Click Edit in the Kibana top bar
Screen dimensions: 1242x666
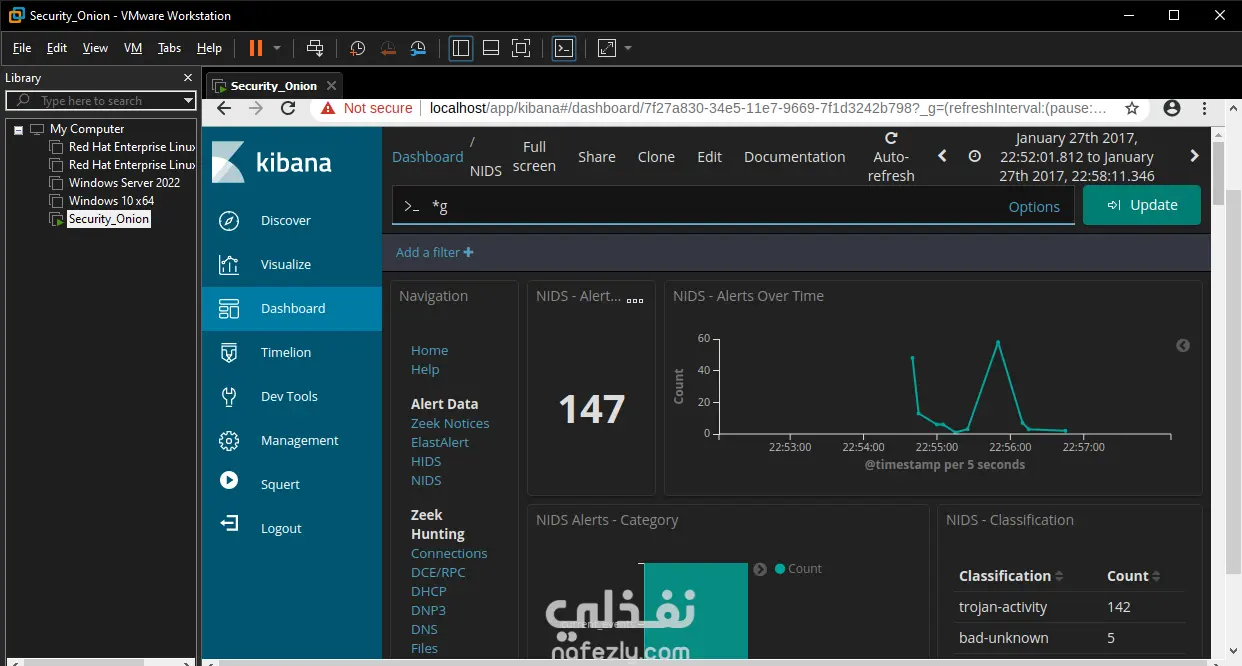710,157
